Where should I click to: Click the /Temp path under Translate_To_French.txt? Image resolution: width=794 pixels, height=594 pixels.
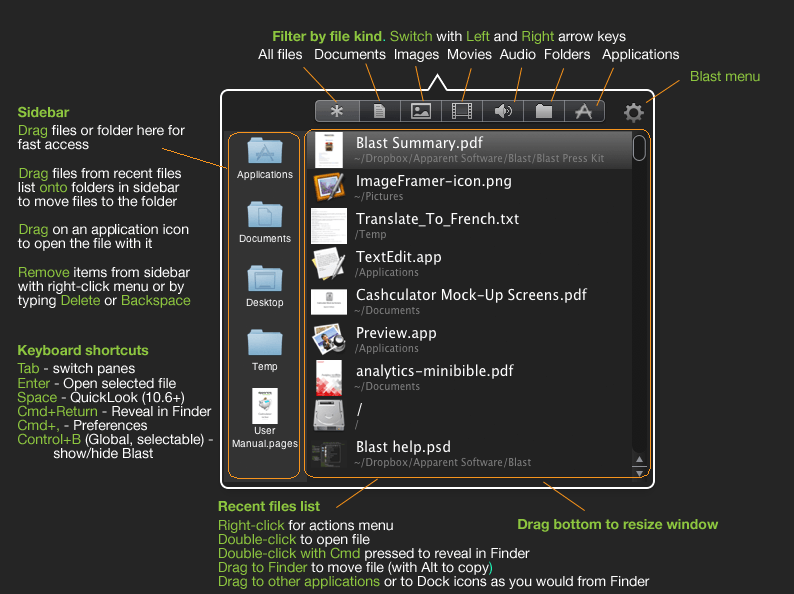[371, 234]
